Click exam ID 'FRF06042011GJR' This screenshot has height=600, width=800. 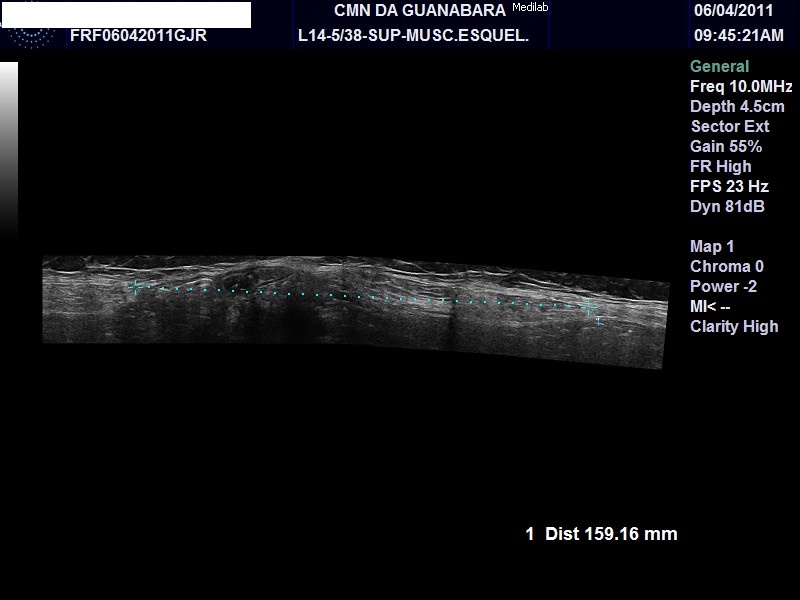pos(138,36)
